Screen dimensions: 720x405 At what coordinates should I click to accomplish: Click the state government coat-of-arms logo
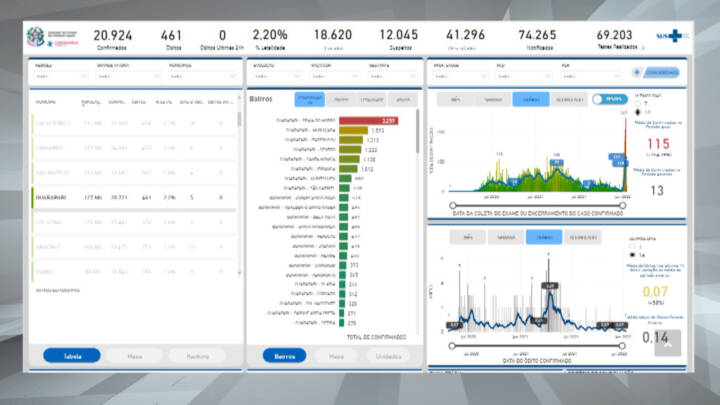[x=35, y=36]
